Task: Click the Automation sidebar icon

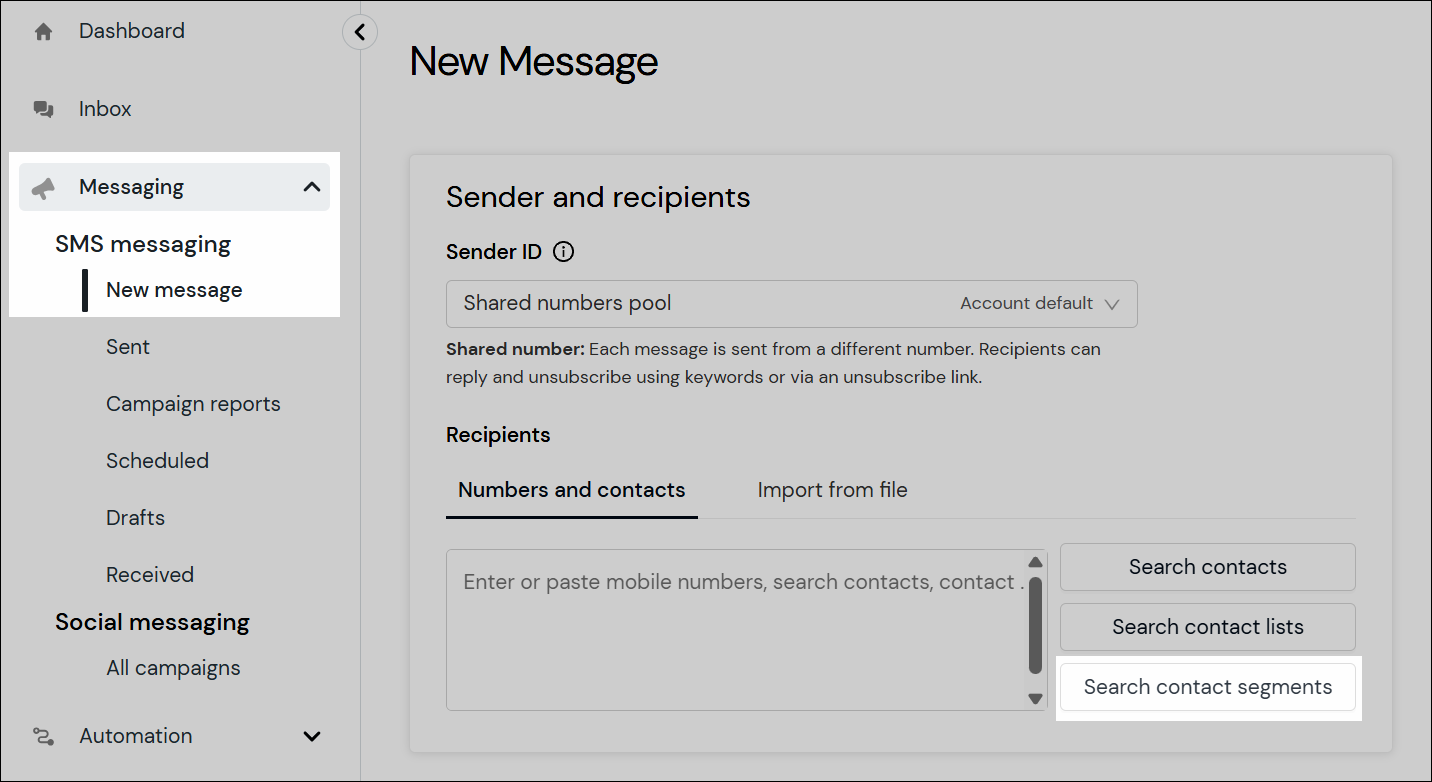Action: point(44,736)
